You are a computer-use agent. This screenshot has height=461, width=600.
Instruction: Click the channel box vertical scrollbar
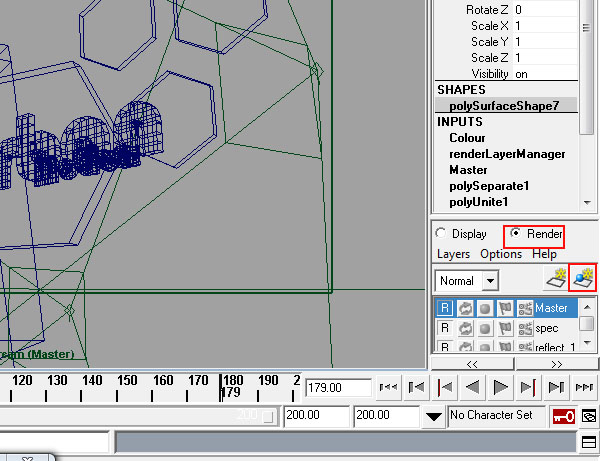coord(586,67)
